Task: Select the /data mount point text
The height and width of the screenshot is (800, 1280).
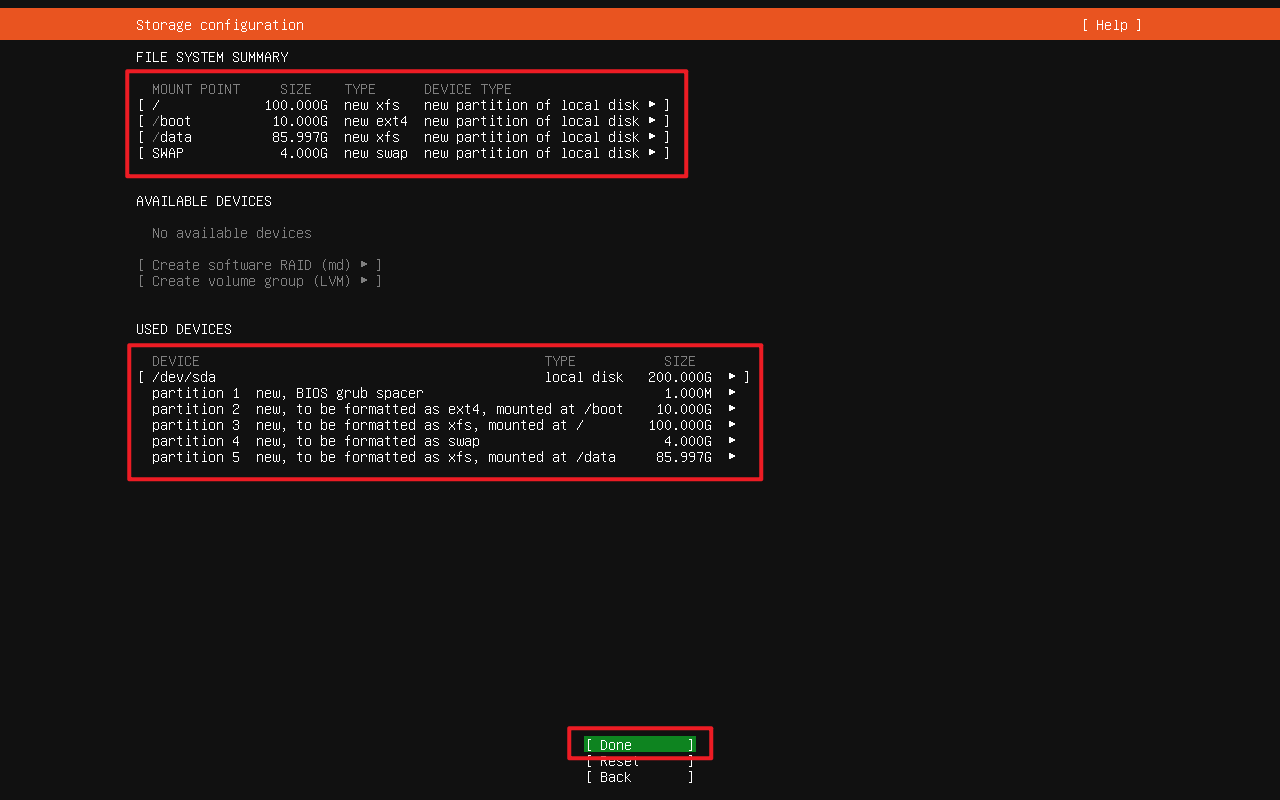Action: 172,137
